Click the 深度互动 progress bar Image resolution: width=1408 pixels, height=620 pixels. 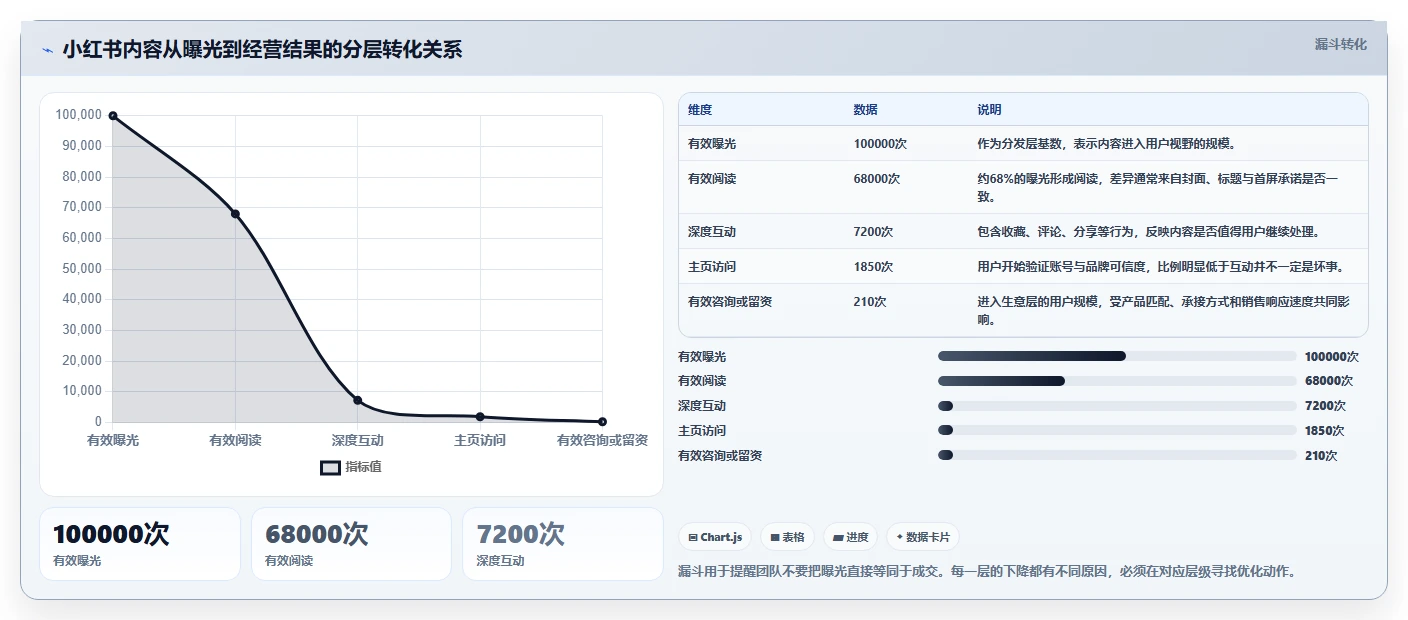(x=1117, y=406)
